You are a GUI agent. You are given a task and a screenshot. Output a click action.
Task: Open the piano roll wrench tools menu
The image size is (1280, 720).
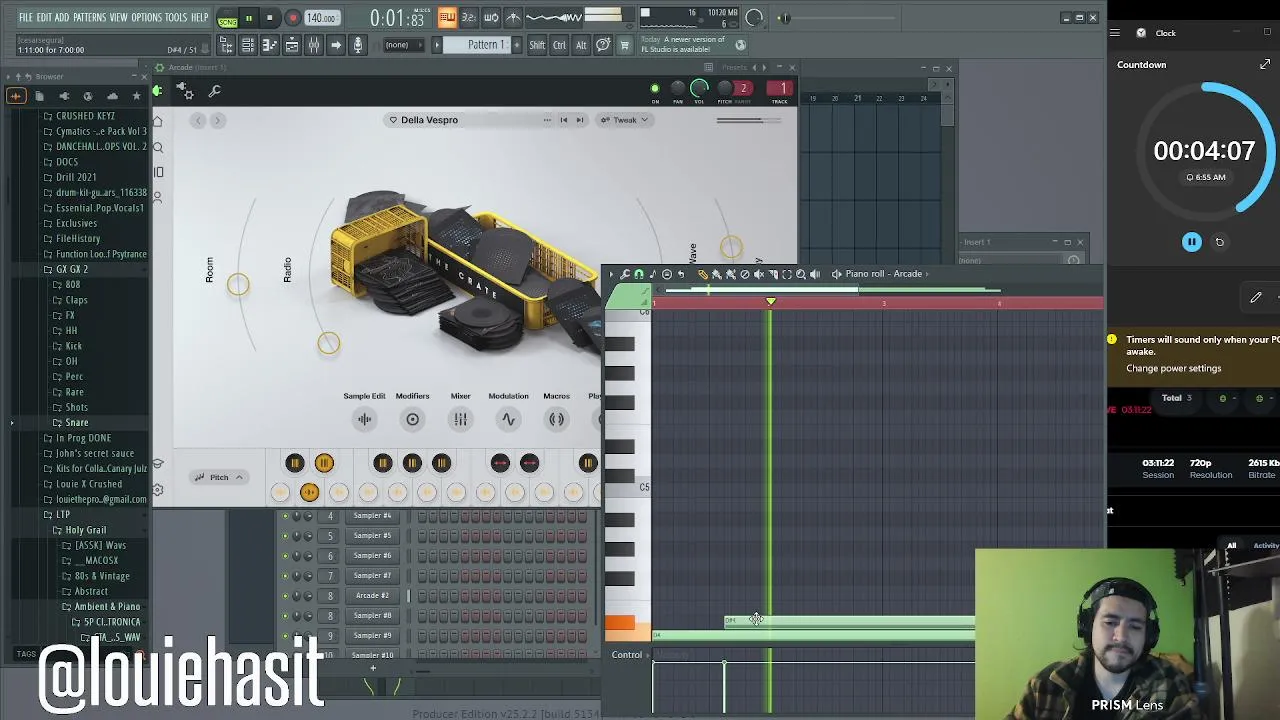coord(625,274)
